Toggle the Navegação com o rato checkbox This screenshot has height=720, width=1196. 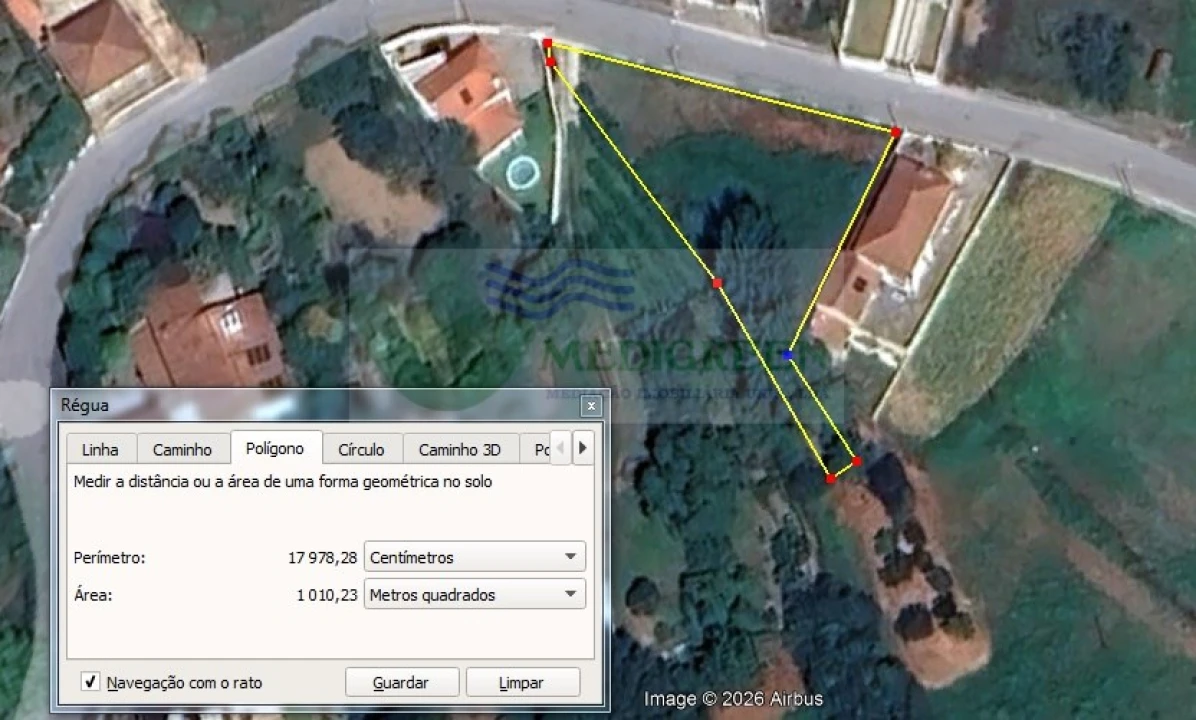pyautogui.click(x=90, y=682)
